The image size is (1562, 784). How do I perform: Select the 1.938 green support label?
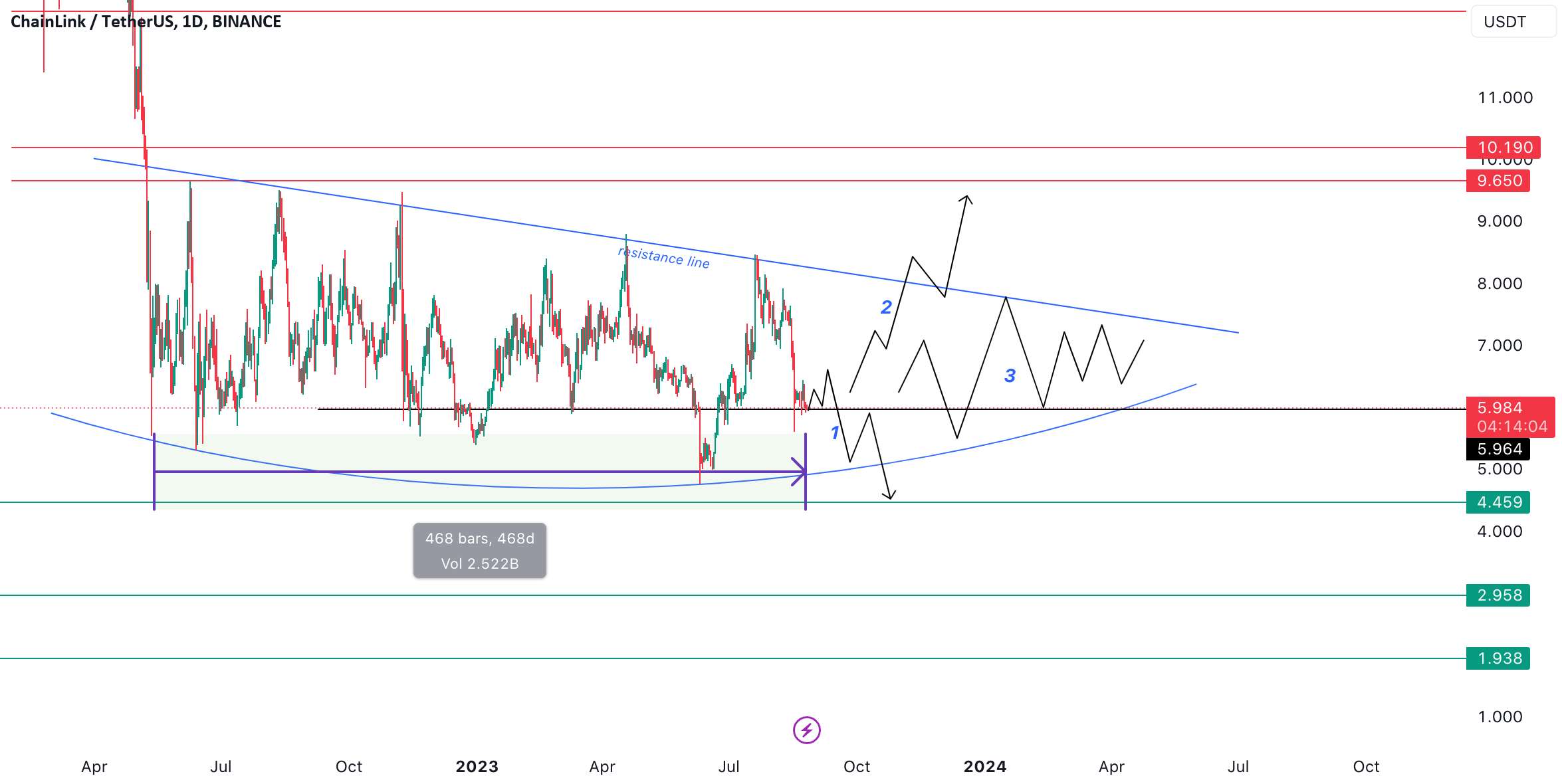(1498, 658)
